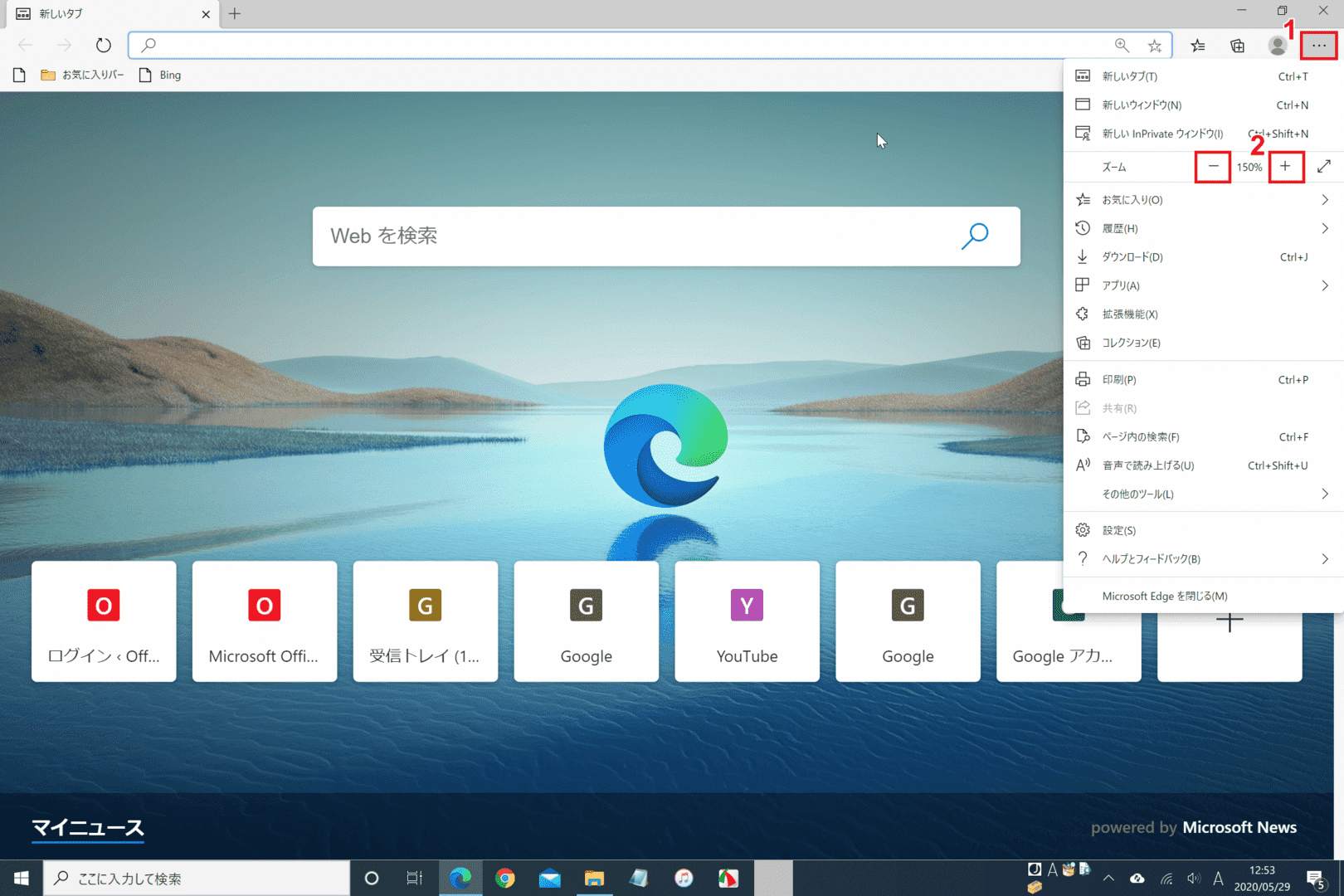The width and height of the screenshot is (1344, 896).
Task: Open YouTube quick link tile
Action: click(747, 621)
